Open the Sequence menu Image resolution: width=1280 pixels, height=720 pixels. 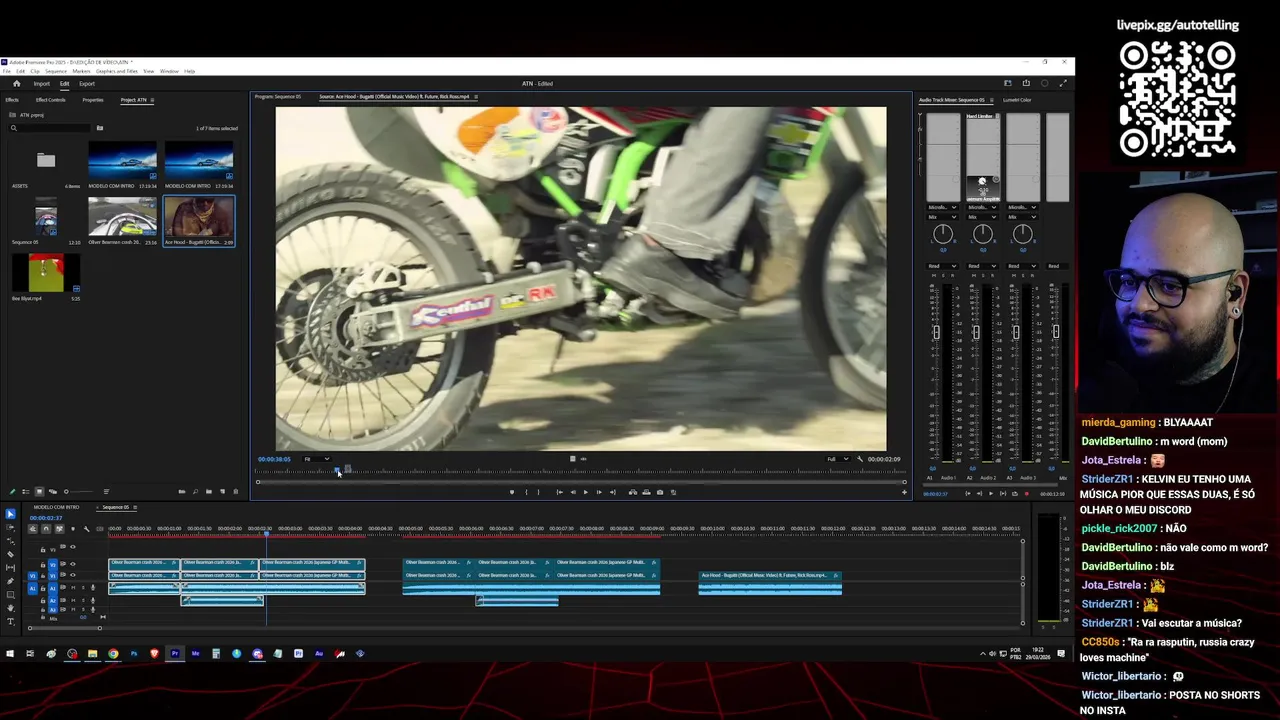pyautogui.click(x=56, y=71)
